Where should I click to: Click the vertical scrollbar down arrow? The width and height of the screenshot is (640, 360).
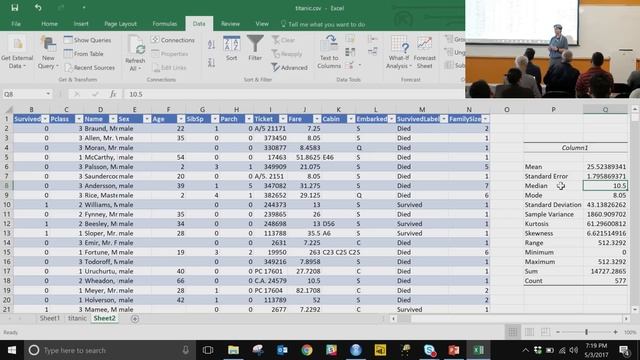tap(635, 310)
